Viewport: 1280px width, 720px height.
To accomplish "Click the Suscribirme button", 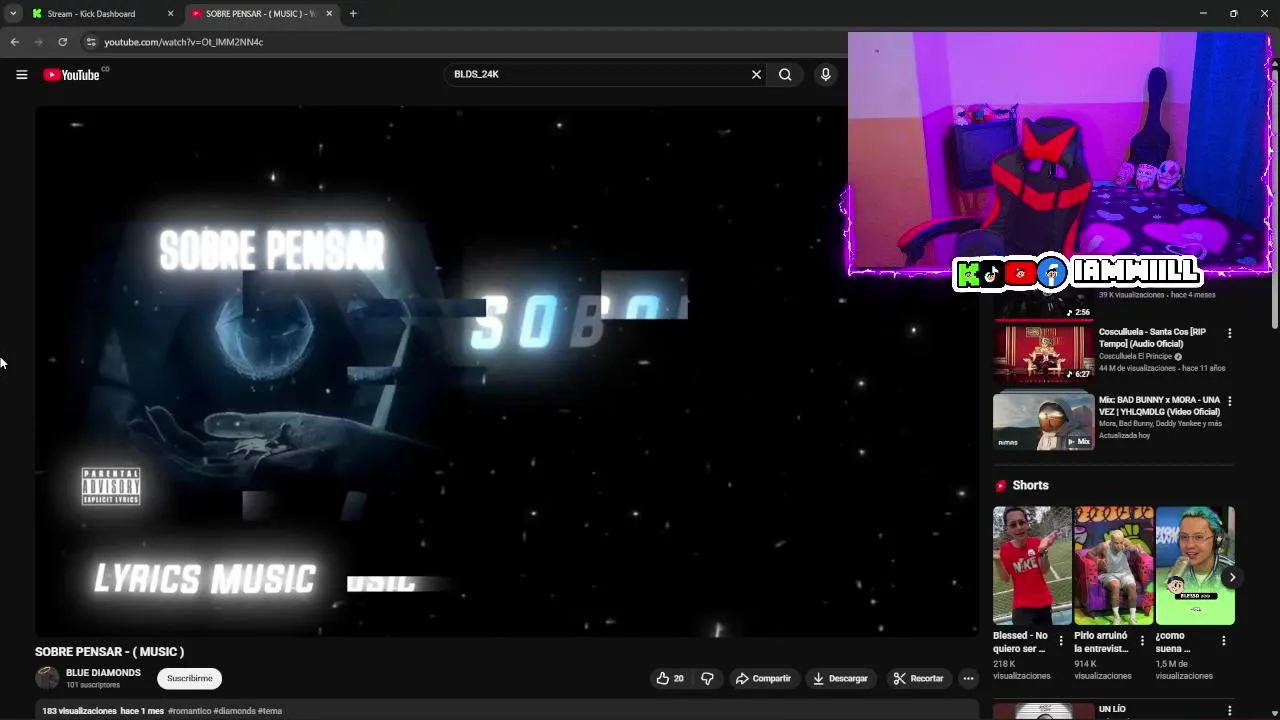I will tap(189, 678).
